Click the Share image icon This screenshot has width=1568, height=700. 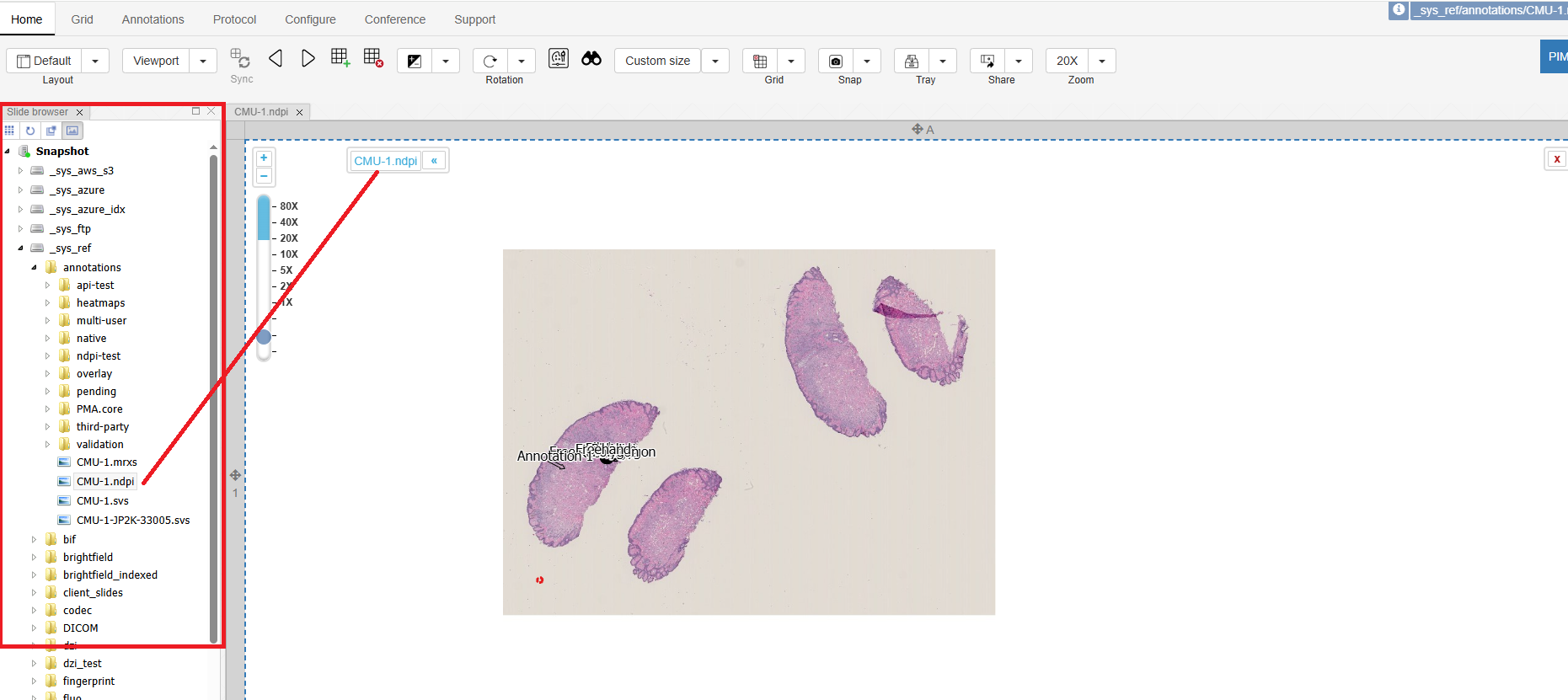coord(987,61)
